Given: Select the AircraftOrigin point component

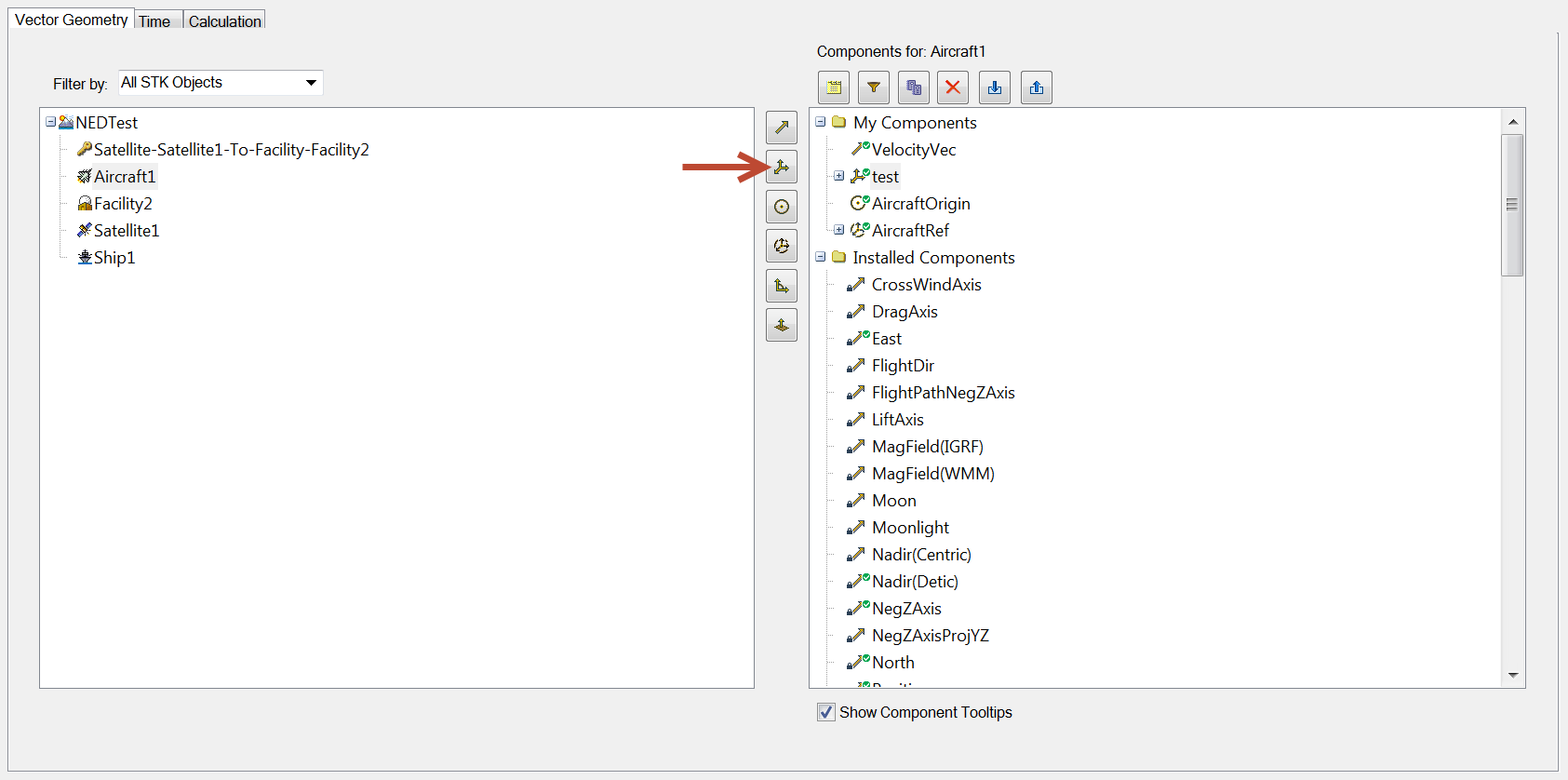Looking at the screenshot, I should click(x=921, y=203).
